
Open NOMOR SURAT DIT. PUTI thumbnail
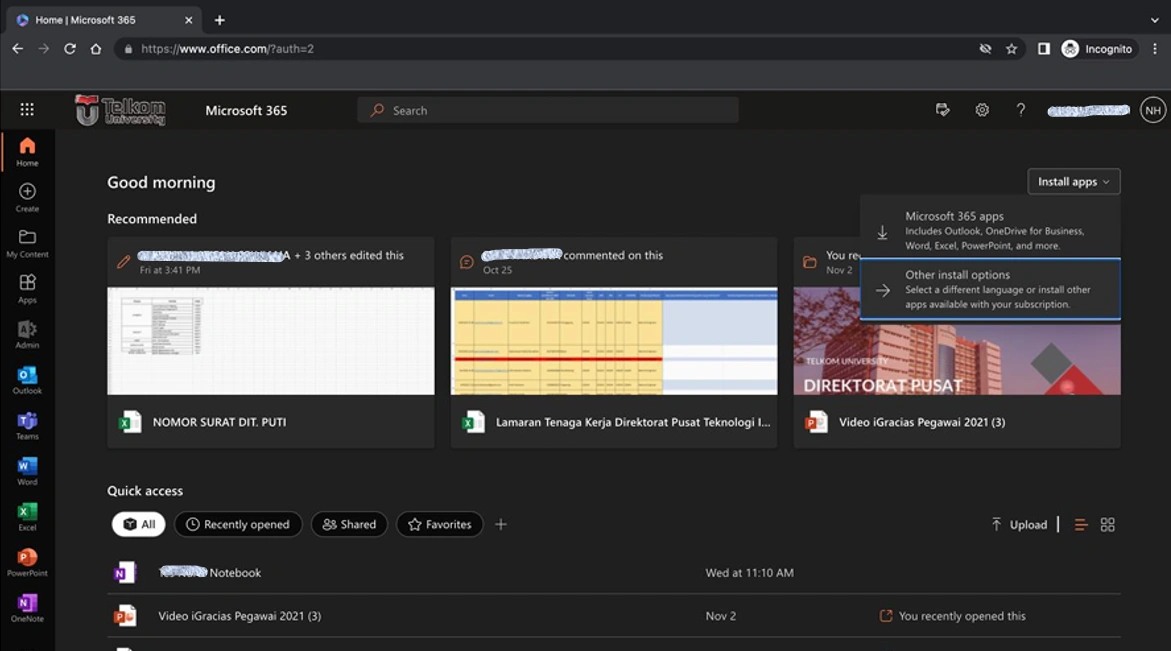click(x=270, y=340)
